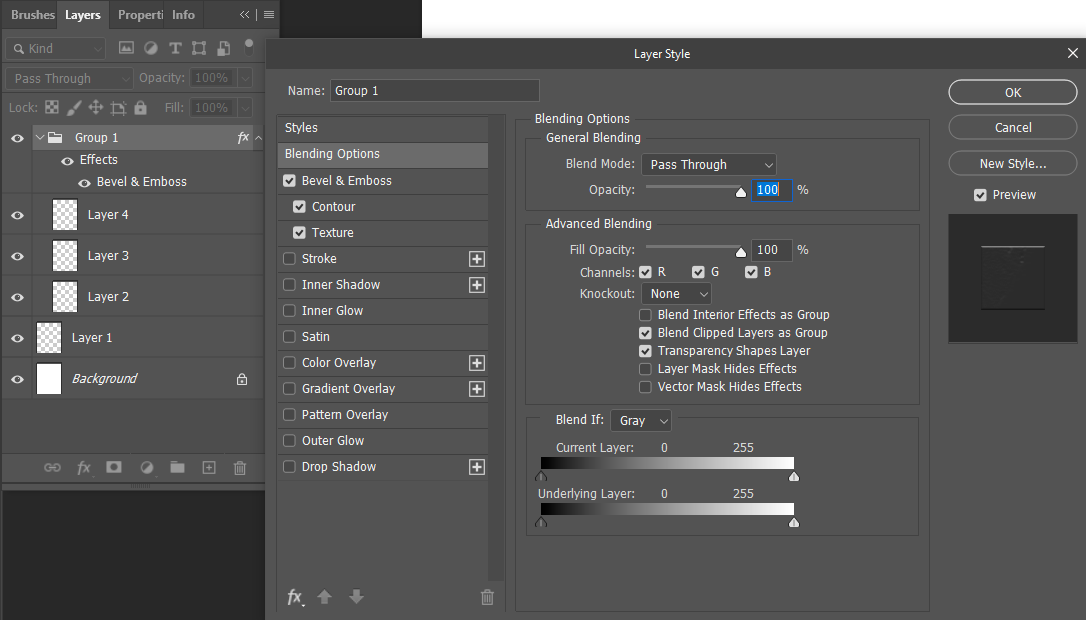The height and width of the screenshot is (620, 1086).
Task: Click the link layers icon
Action: click(x=52, y=467)
